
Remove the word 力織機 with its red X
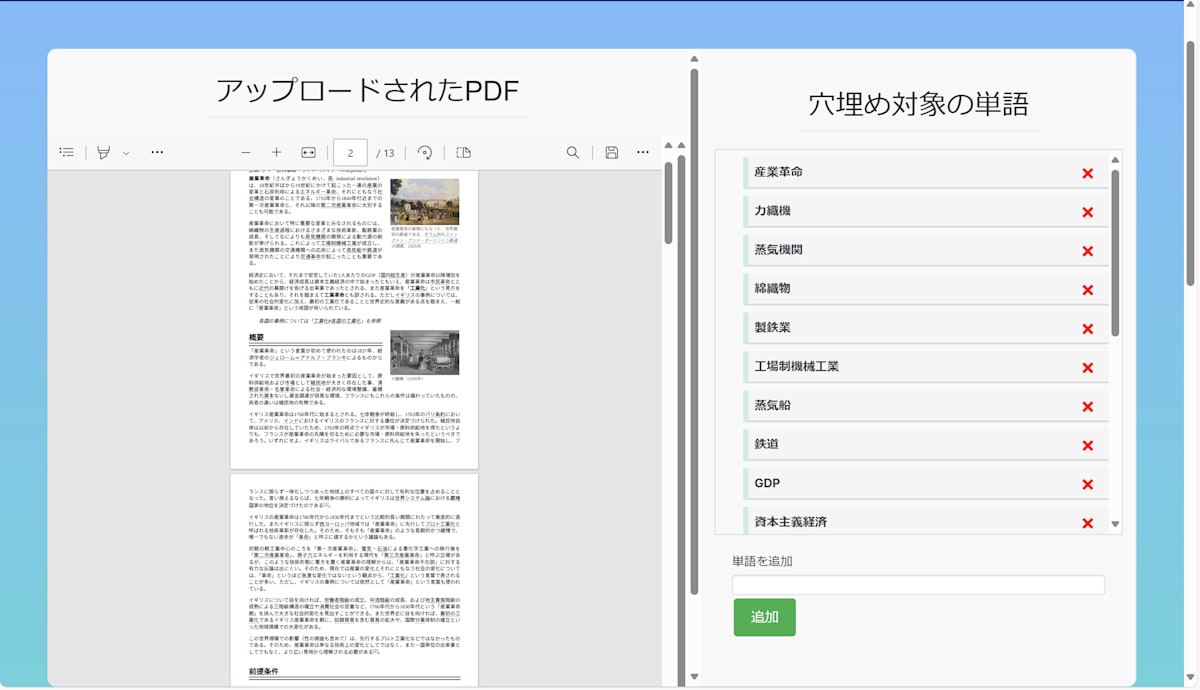click(x=1088, y=213)
